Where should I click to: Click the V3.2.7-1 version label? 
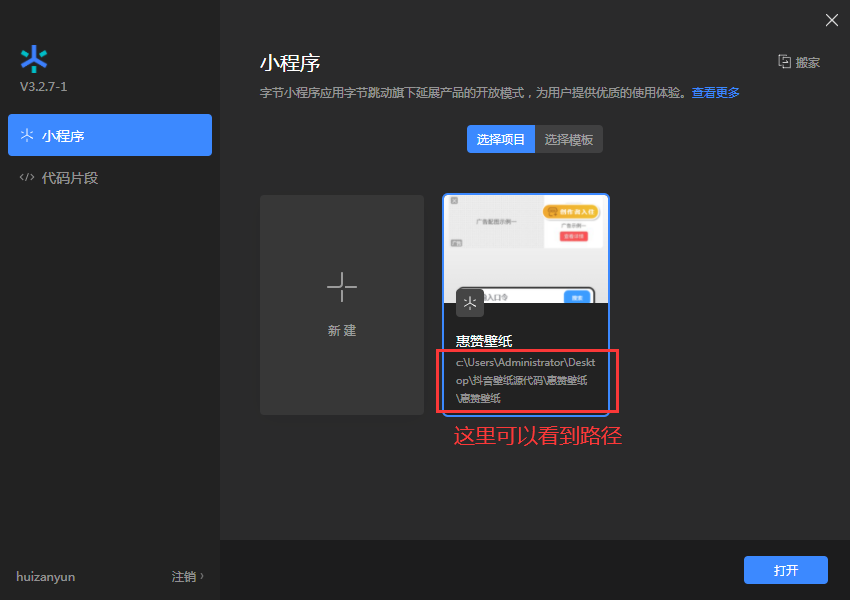[x=43, y=87]
